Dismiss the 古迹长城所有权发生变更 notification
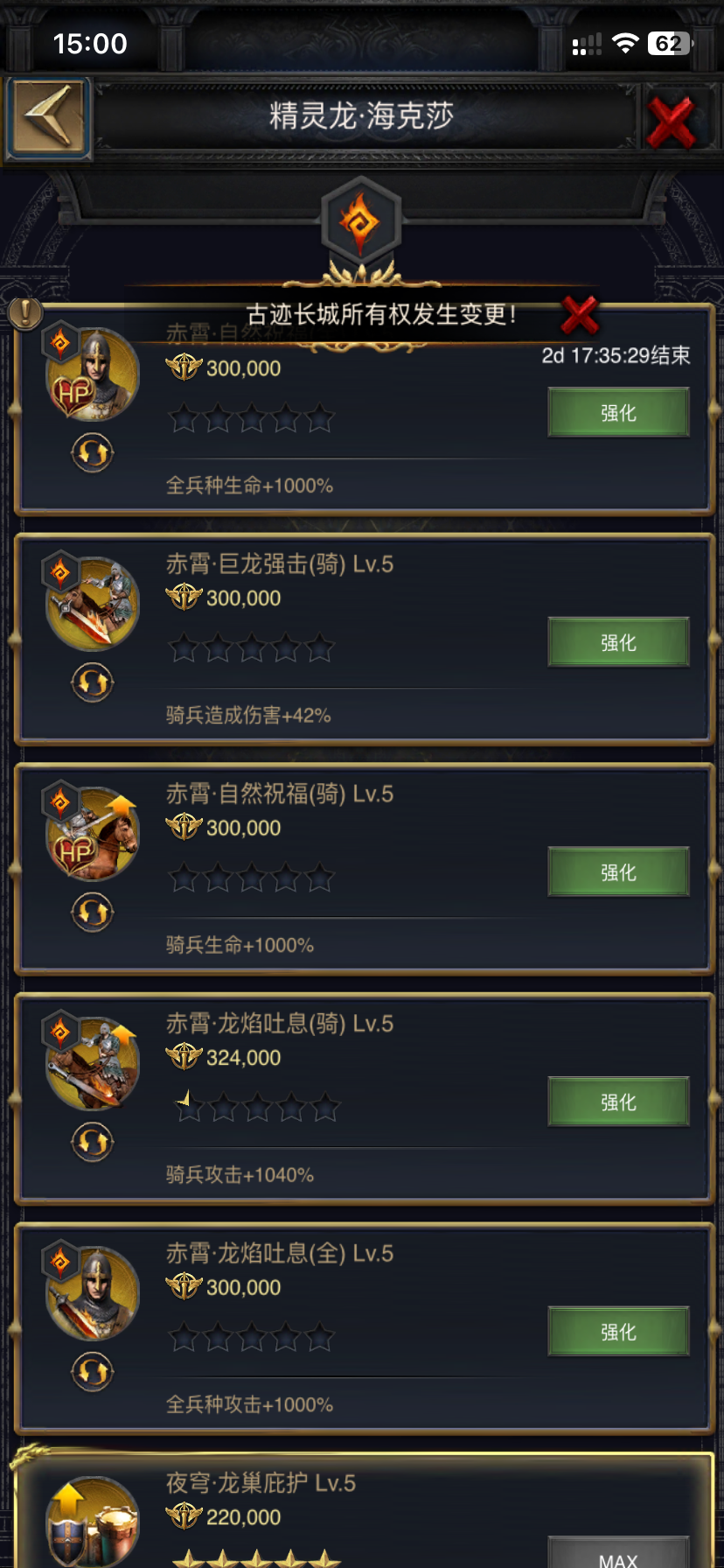Viewport: 724px width, 1568px height. click(580, 315)
